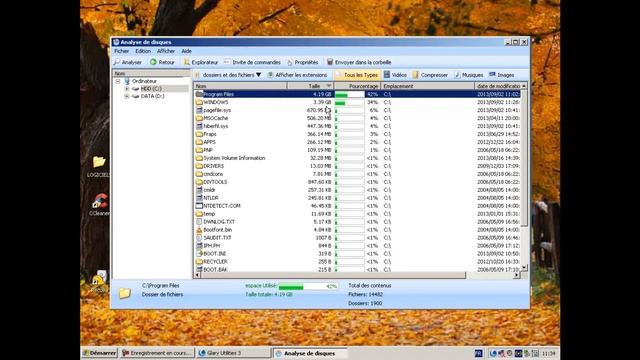
Task: Select the cmdcons folder icon
Action: (199, 174)
